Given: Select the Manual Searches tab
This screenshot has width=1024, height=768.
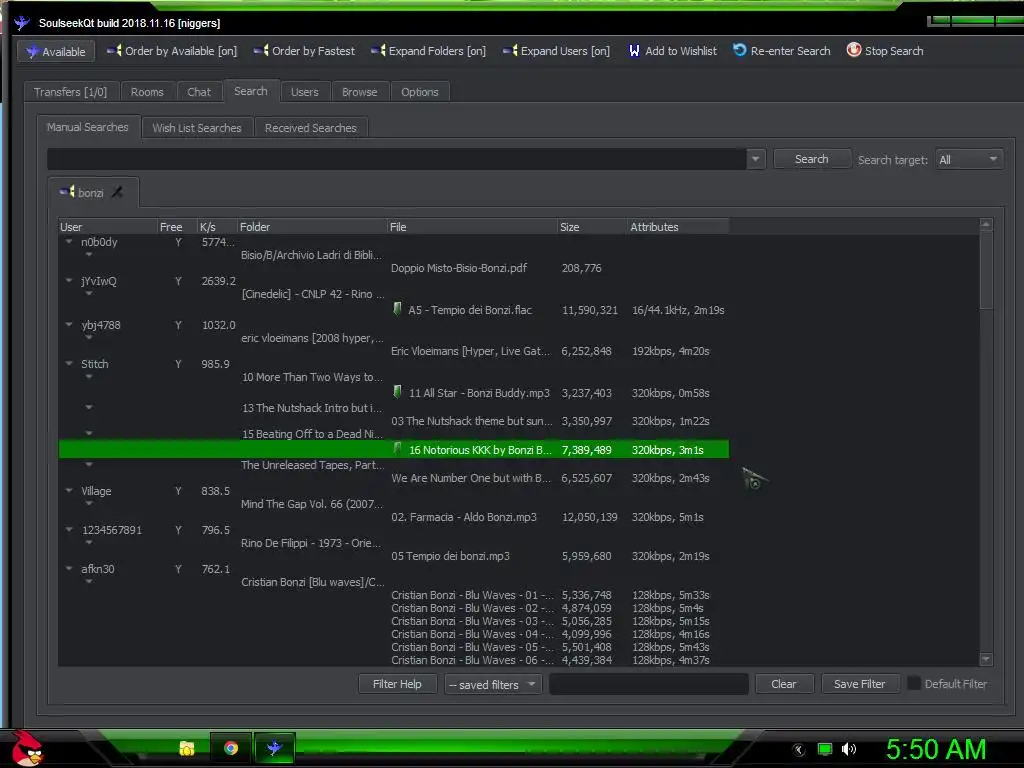Looking at the screenshot, I should point(88,127).
